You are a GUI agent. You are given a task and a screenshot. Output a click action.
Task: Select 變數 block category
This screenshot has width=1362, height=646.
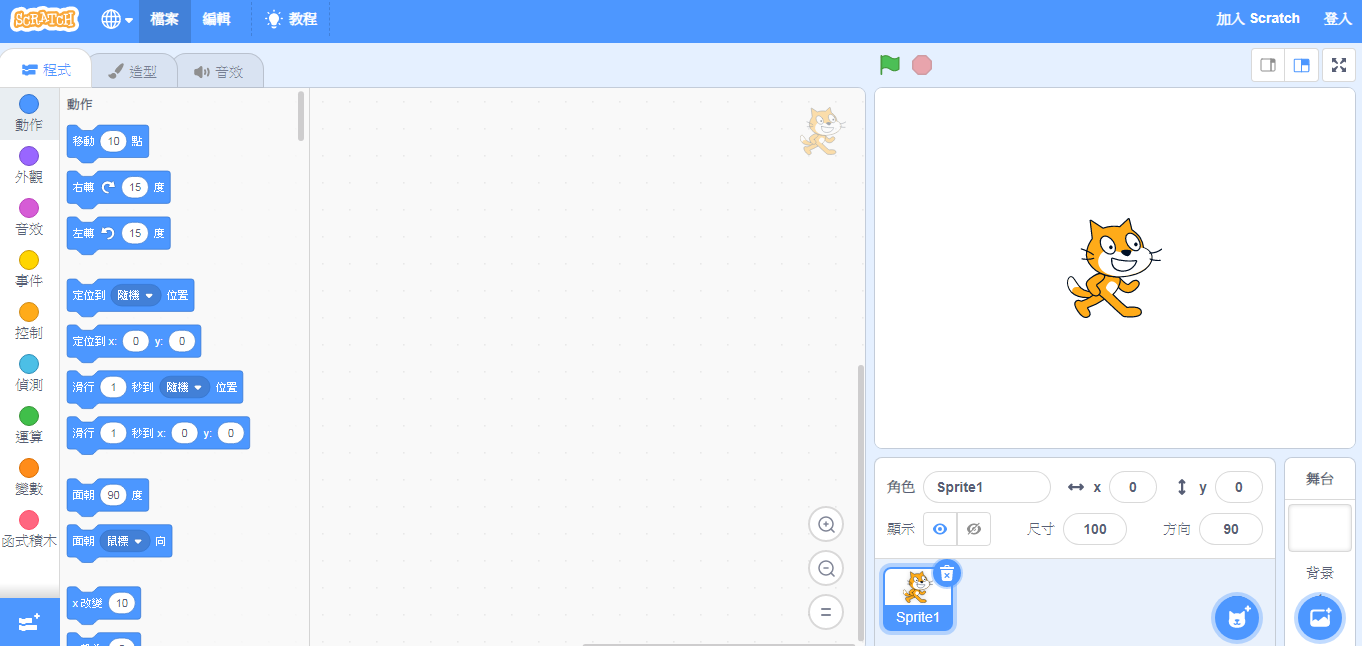[x=29, y=477]
